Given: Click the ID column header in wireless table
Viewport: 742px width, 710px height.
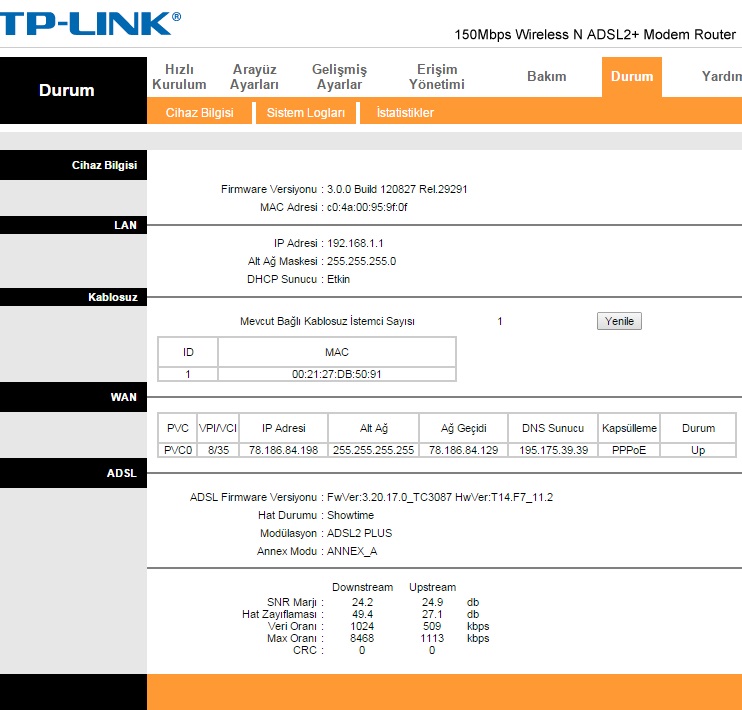Looking at the screenshot, I should click(188, 352).
